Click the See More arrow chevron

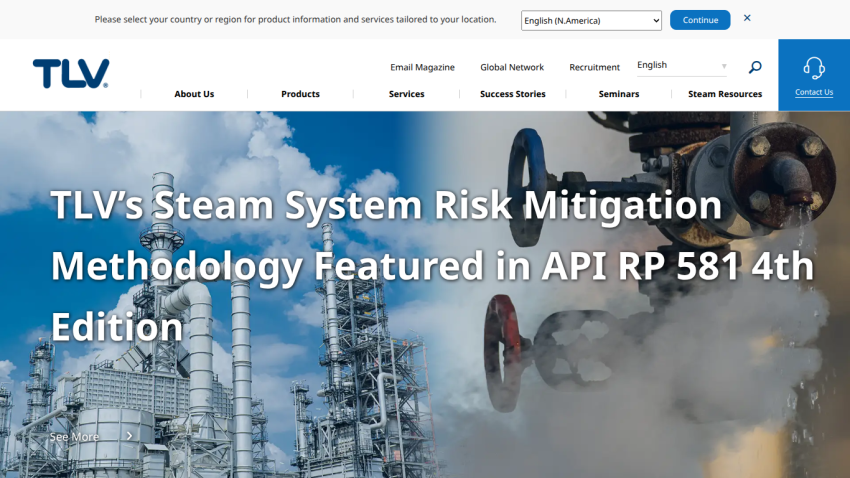pyautogui.click(x=129, y=436)
